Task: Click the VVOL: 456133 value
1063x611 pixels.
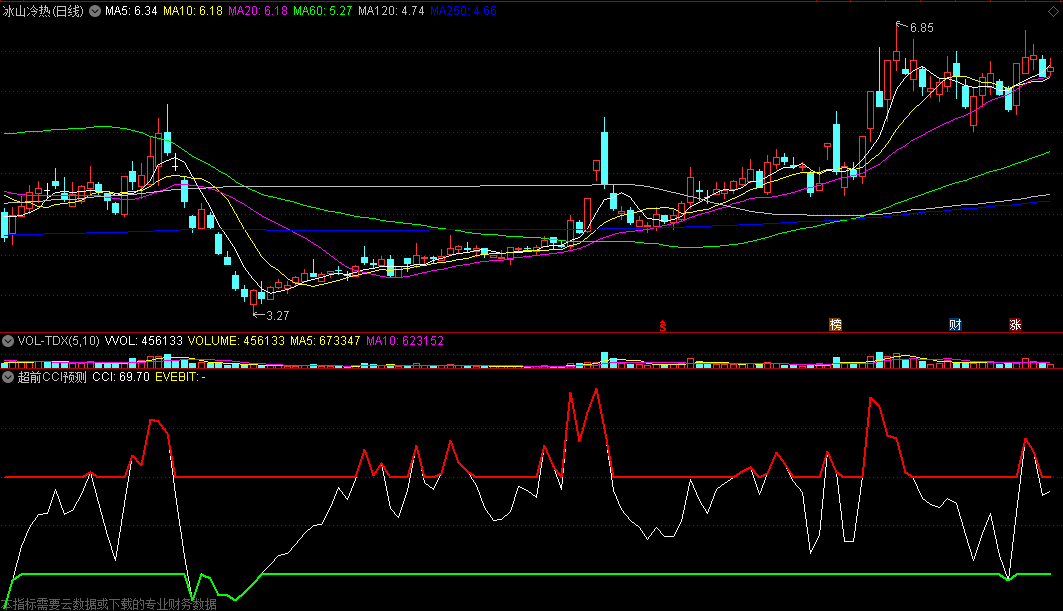Action: pyautogui.click(x=144, y=341)
